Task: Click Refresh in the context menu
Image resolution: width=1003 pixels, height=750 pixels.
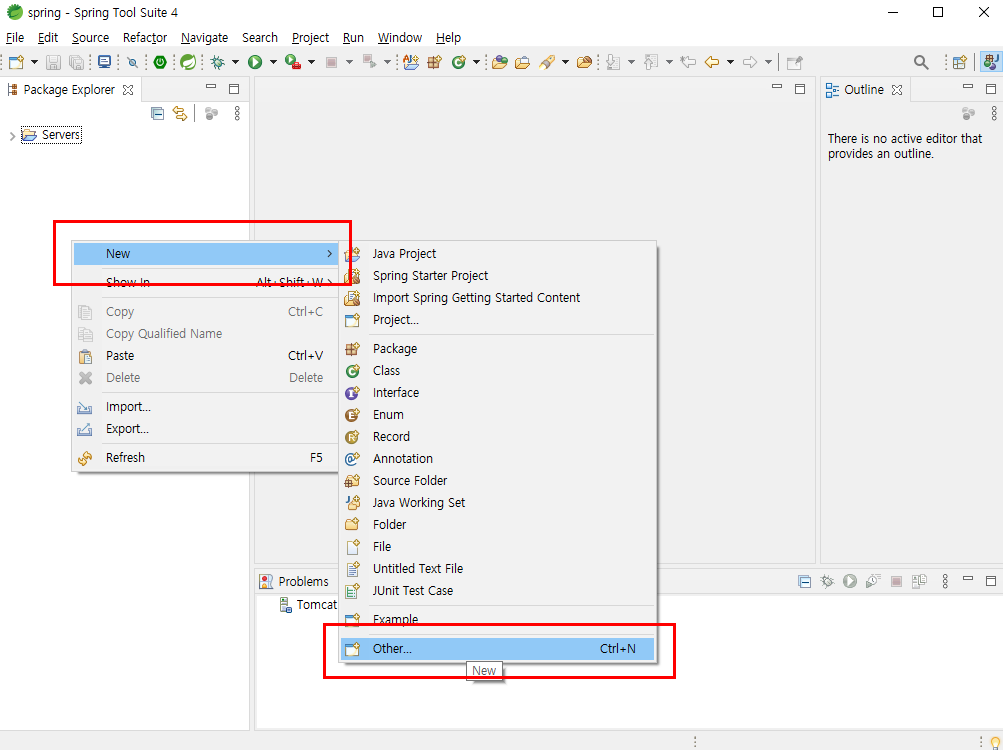Action: click(205, 458)
